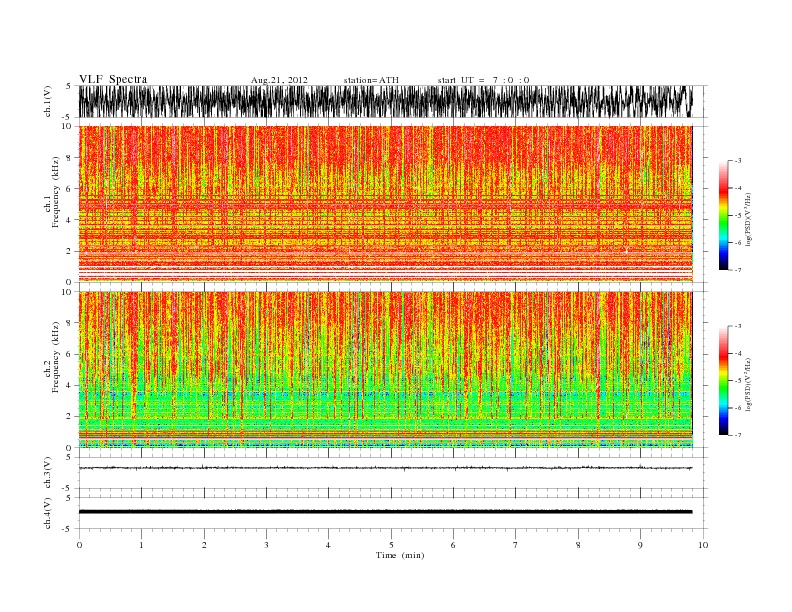Click the ch.2 'Frequency (kHz)' axis label
The image size is (792, 612).
click(56, 357)
